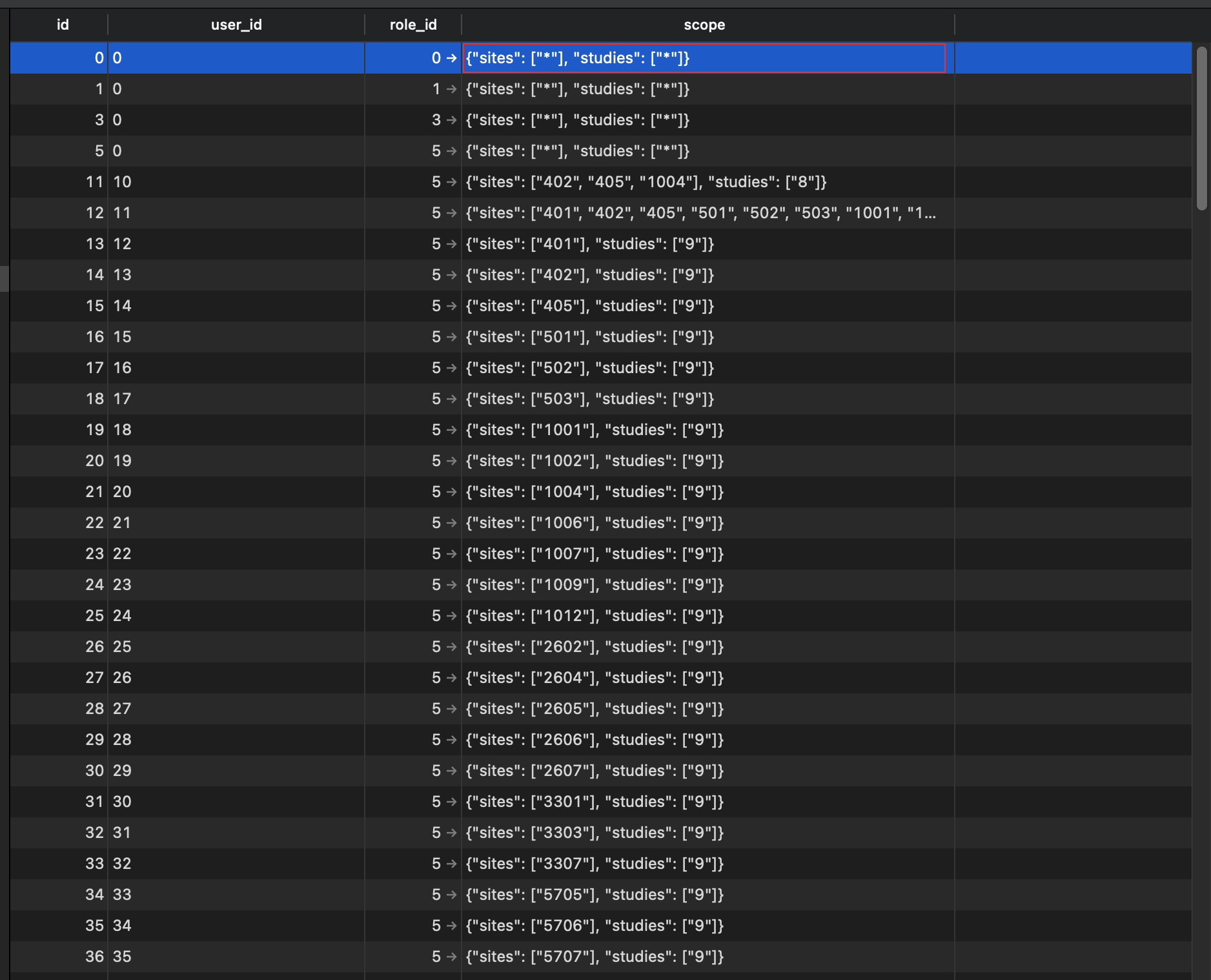
Task: Select scope cell with sites 402, 405, 1004
Action: tap(708, 182)
